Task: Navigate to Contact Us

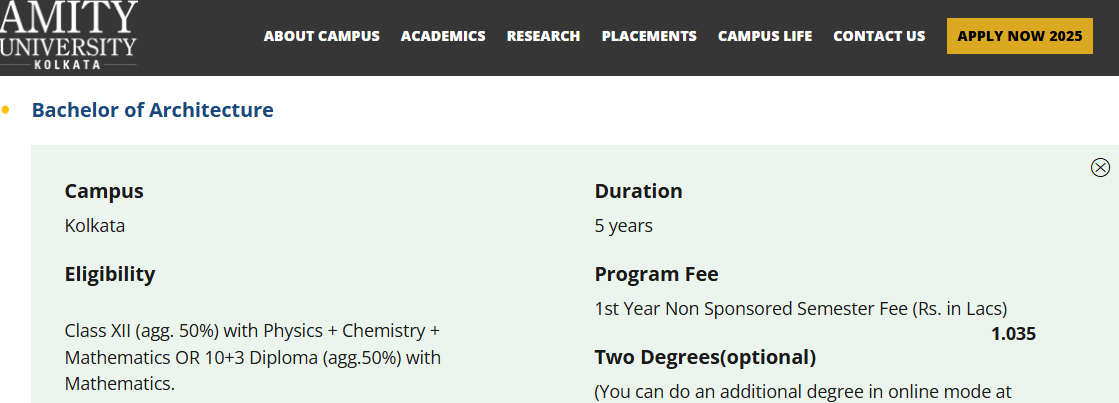Action: [879, 36]
